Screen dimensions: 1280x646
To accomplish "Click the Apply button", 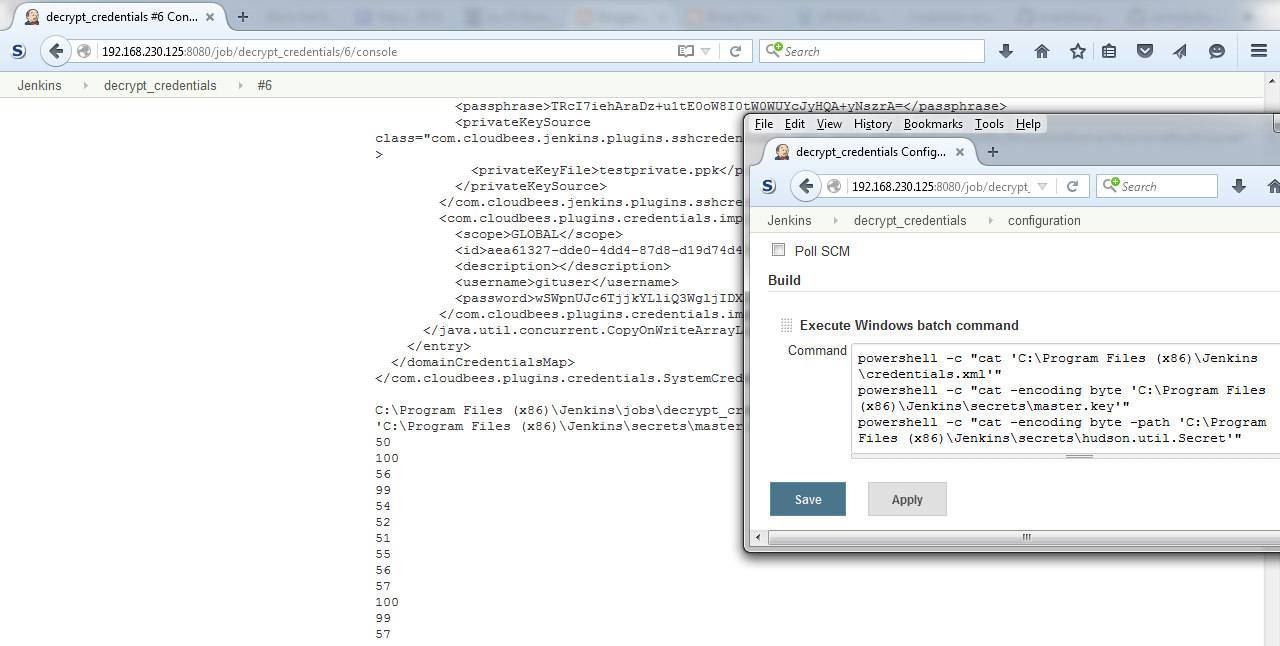I will tap(906, 499).
